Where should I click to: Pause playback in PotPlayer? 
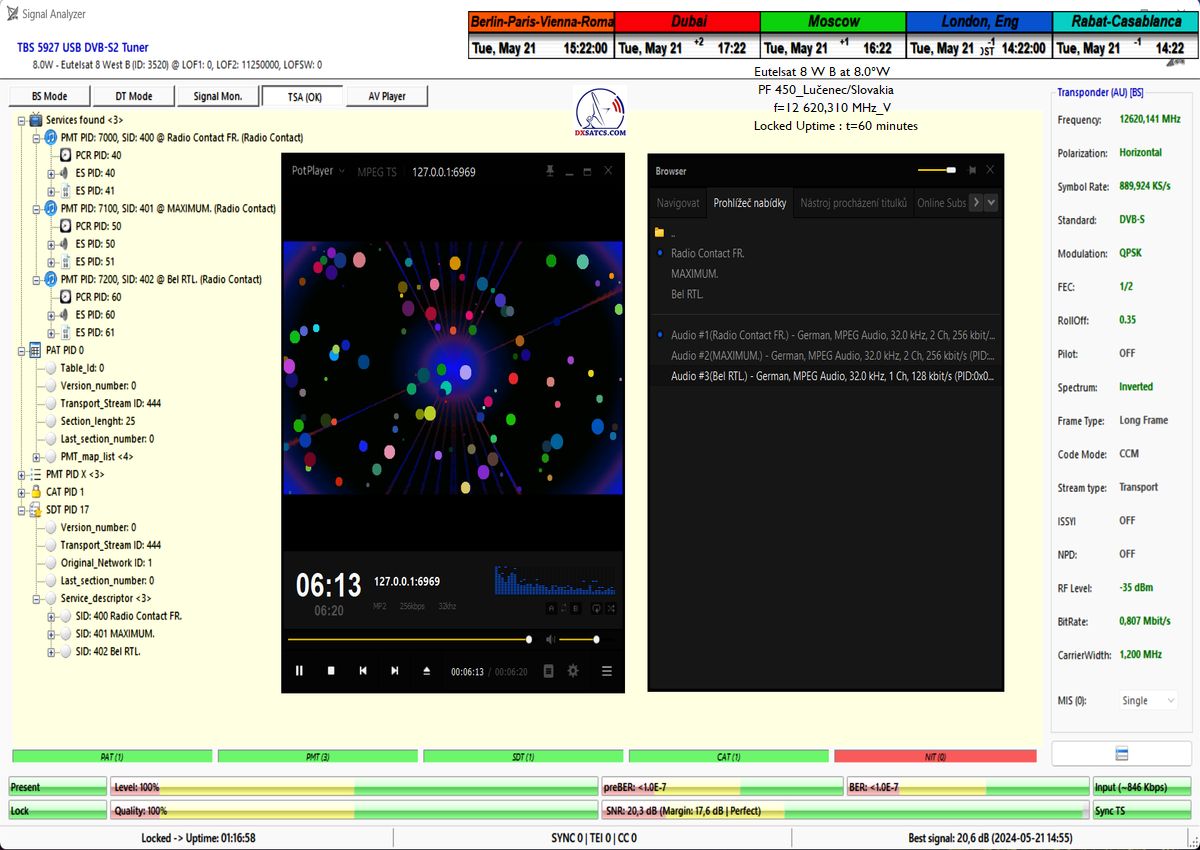tap(299, 671)
